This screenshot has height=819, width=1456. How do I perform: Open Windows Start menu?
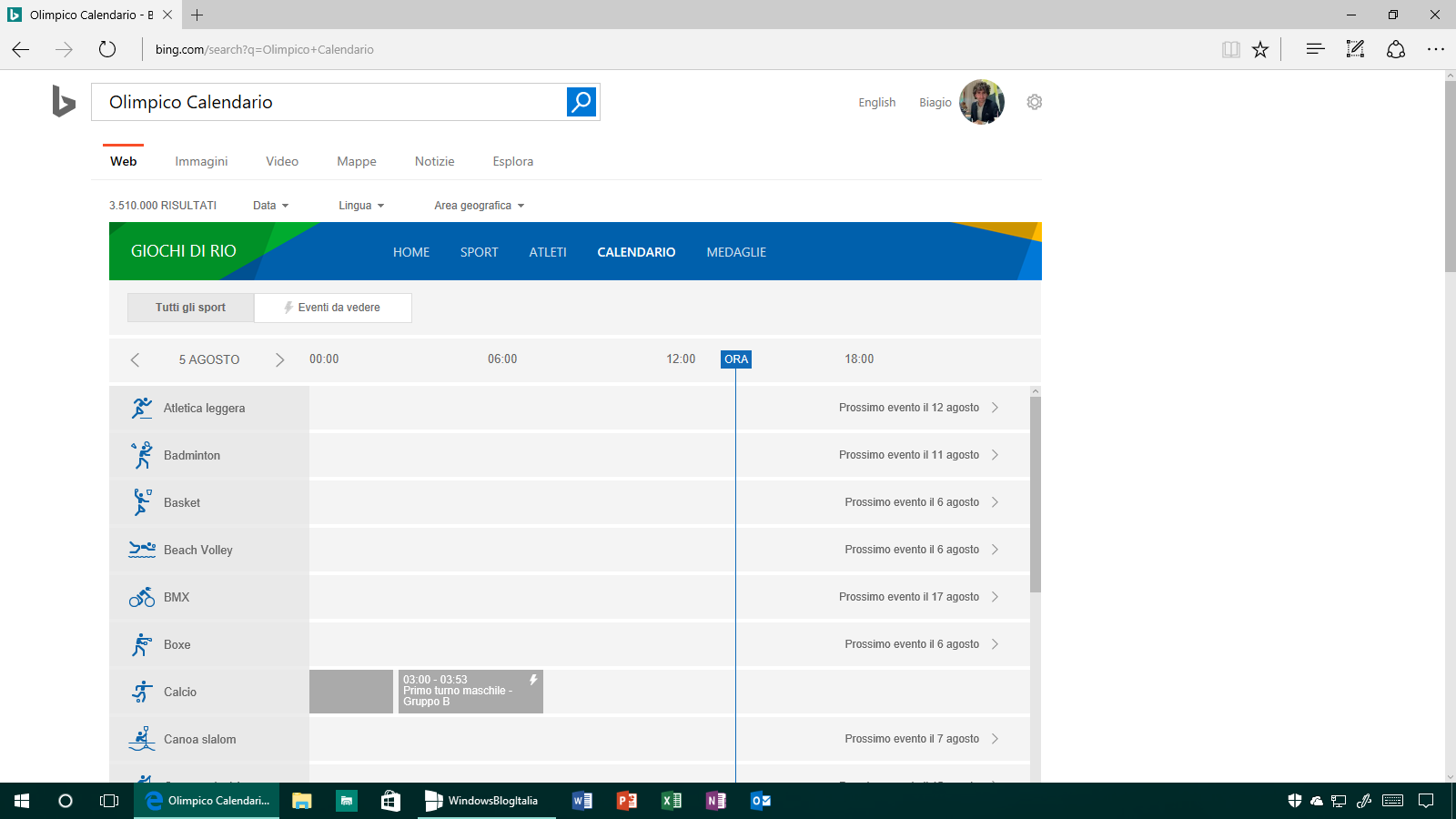pos(22,801)
